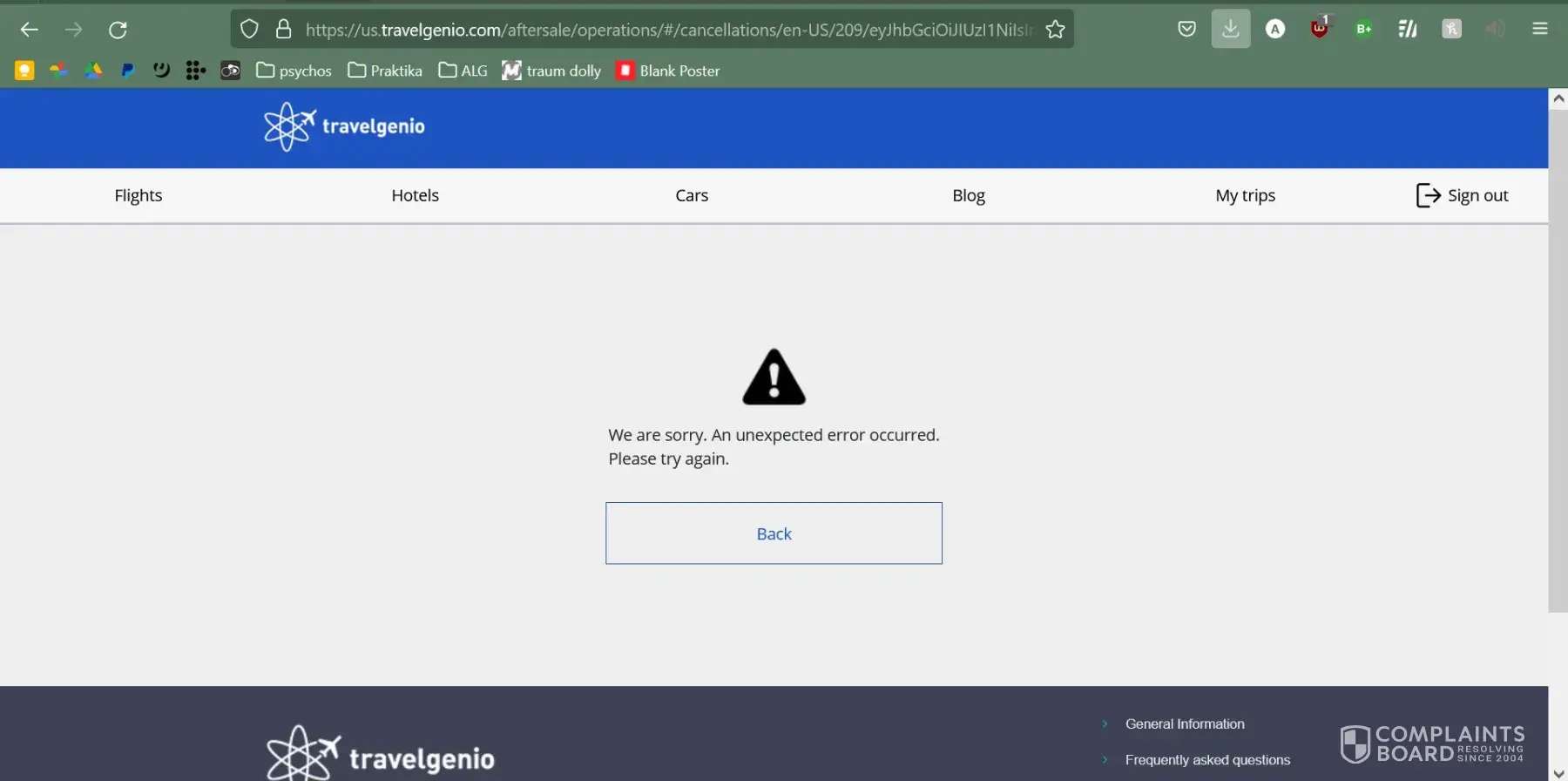Reload the current page
1568x781 pixels.
[118, 30]
